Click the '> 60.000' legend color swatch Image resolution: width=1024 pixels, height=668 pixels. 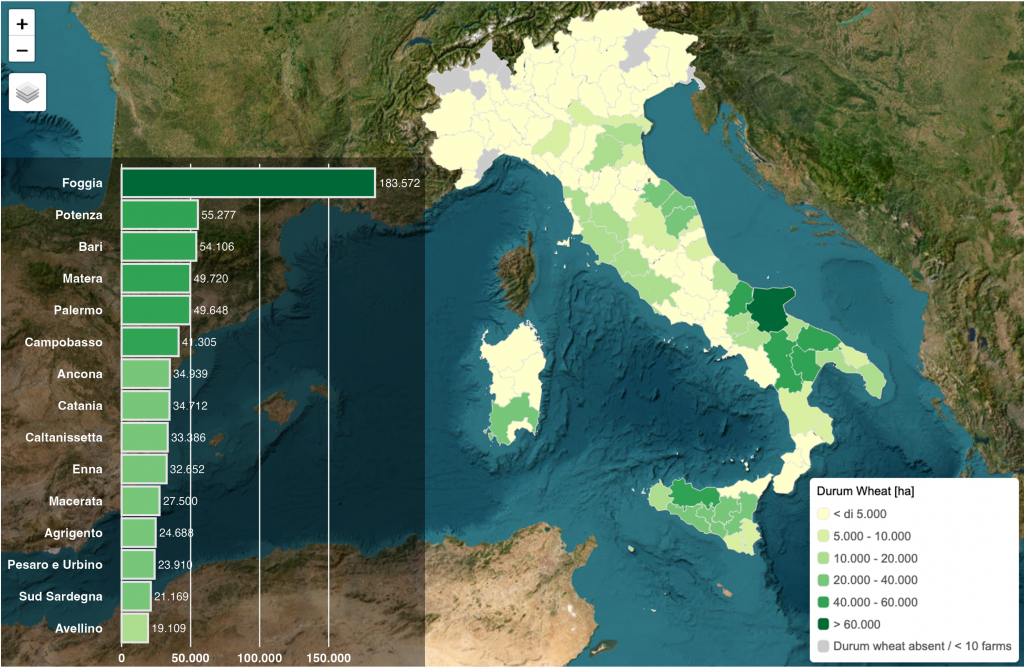click(825, 624)
